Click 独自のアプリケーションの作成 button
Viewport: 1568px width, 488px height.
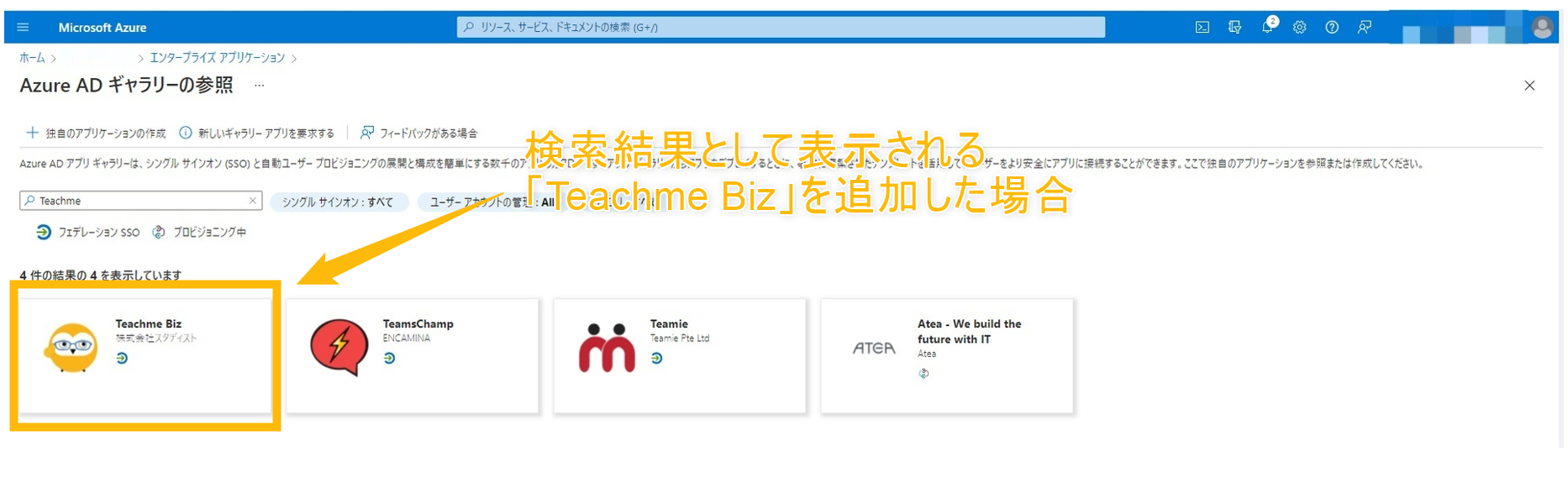(x=96, y=134)
